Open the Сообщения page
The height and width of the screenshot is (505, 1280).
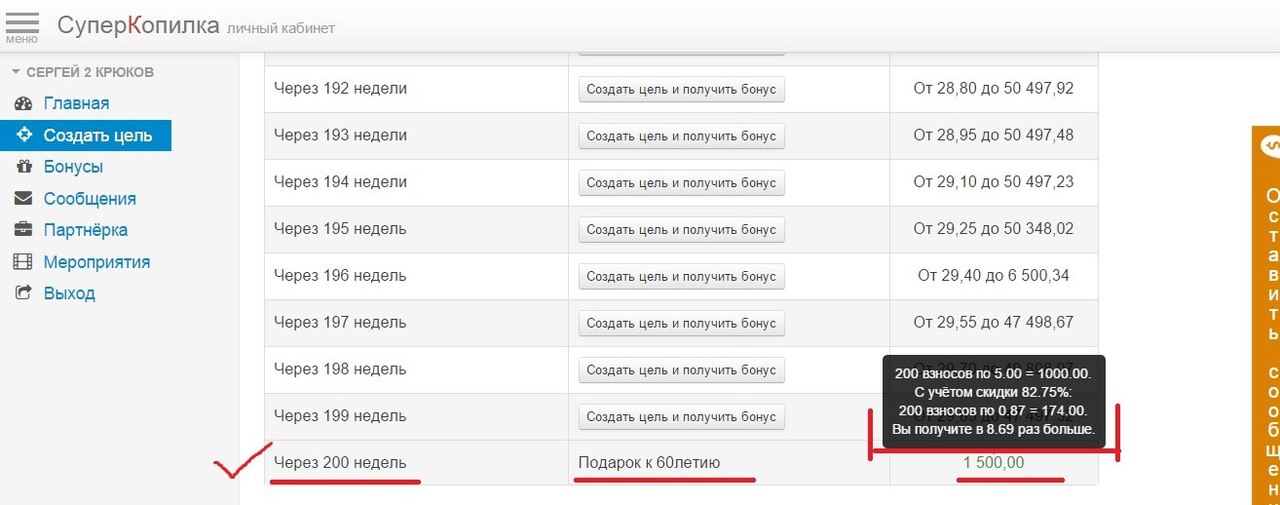tap(89, 199)
